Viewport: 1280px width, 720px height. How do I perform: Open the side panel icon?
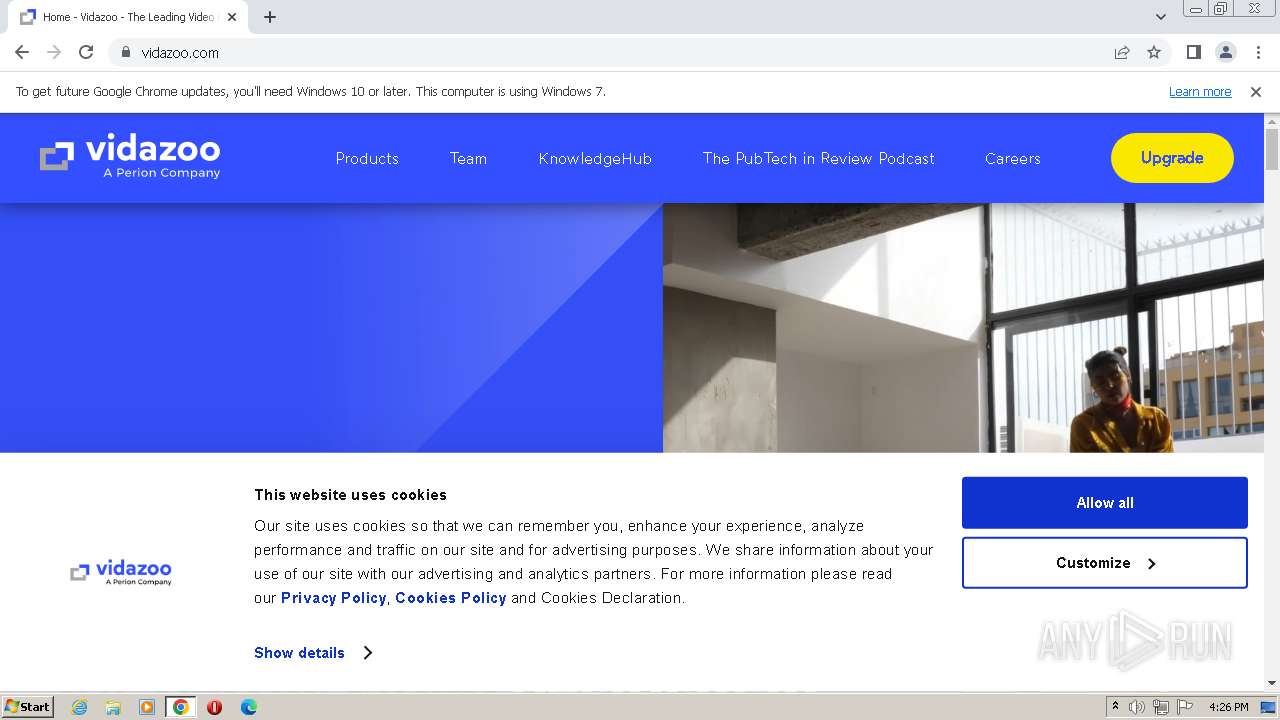click(x=1193, y=52)
